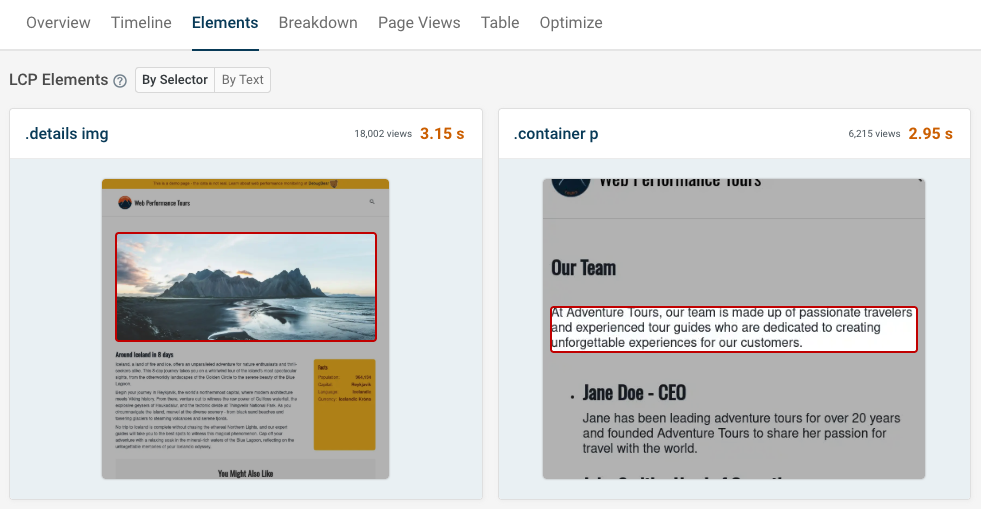Open the Page Views tab
The height and width of the screenshot is (509, 981).
click(419, 23)
